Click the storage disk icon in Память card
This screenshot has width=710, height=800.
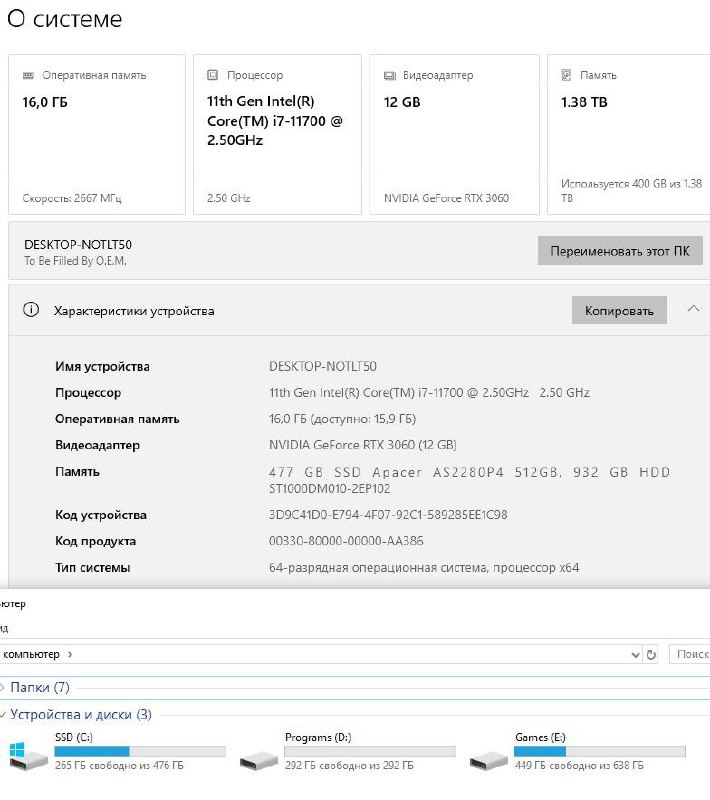(x=566, y=75)
